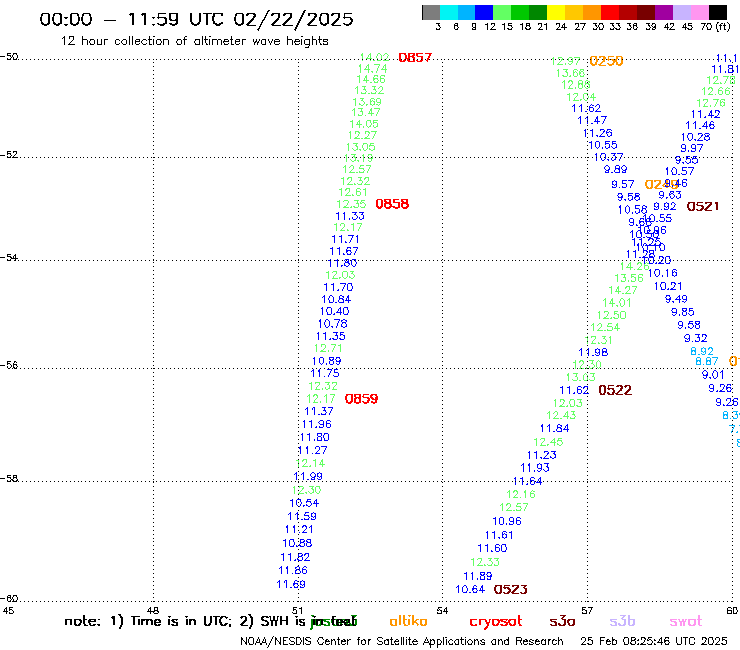Click the dark red 0521 time label
Screen dimensions: 740x650
(703, 206)
